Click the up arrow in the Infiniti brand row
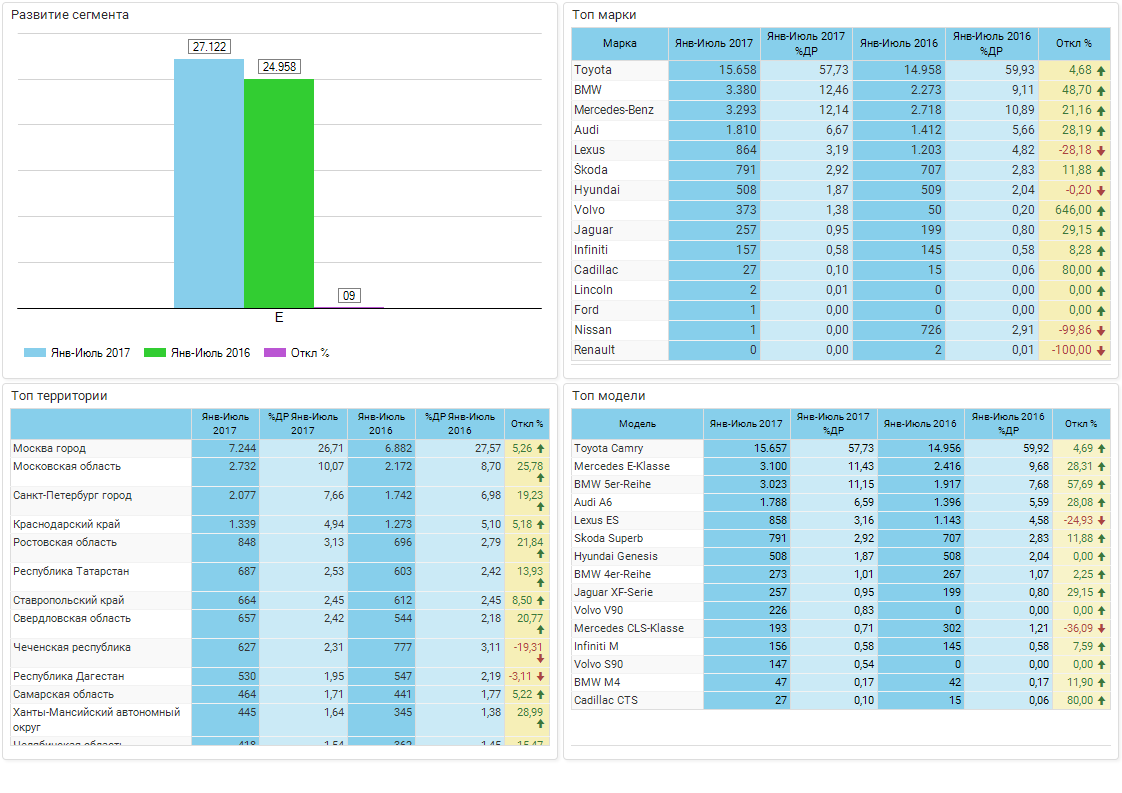Screen dimensions: 1122x793 (1101, 251)
